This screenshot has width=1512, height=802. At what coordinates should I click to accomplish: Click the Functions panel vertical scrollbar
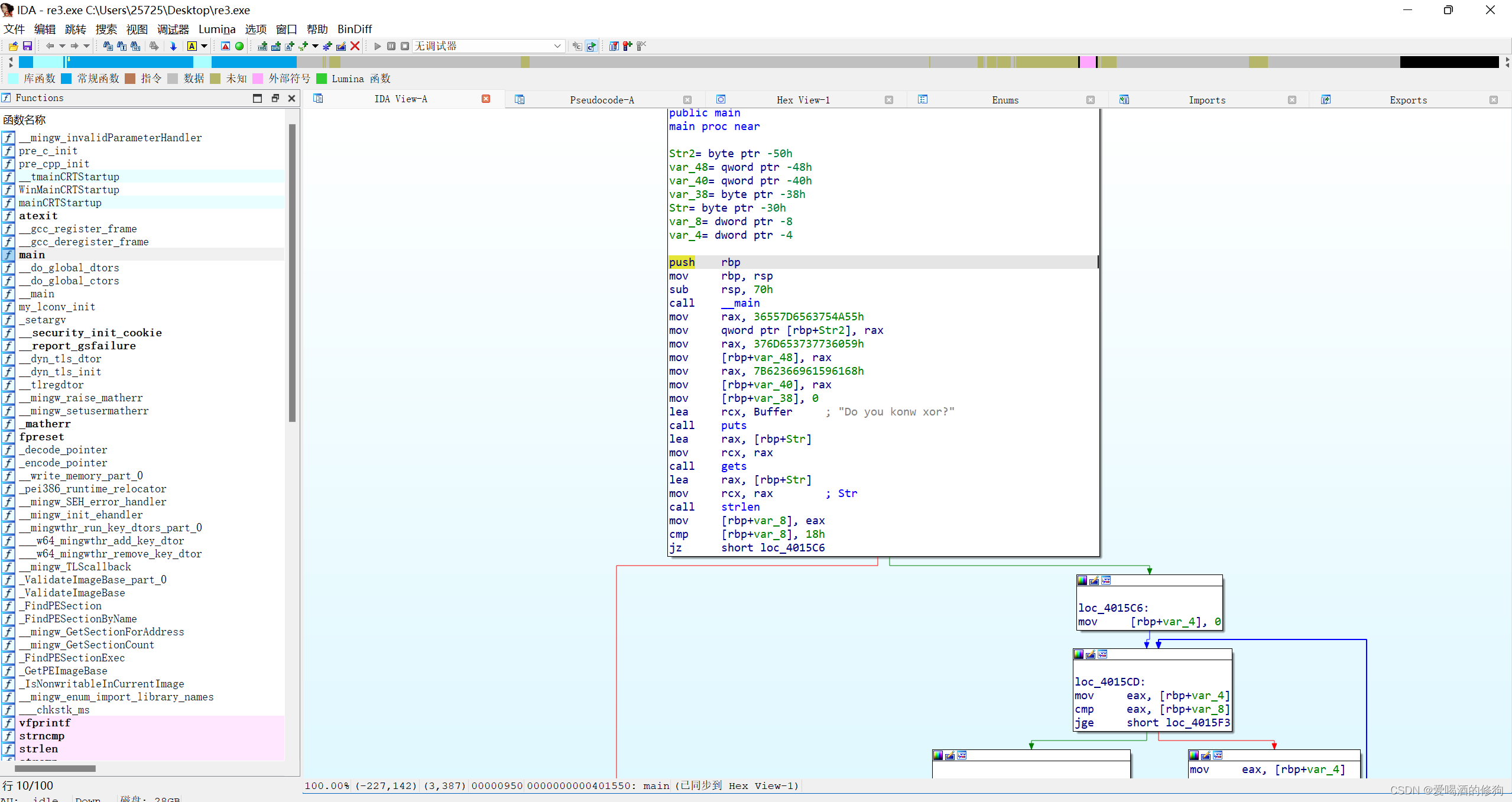pos(291,272)
